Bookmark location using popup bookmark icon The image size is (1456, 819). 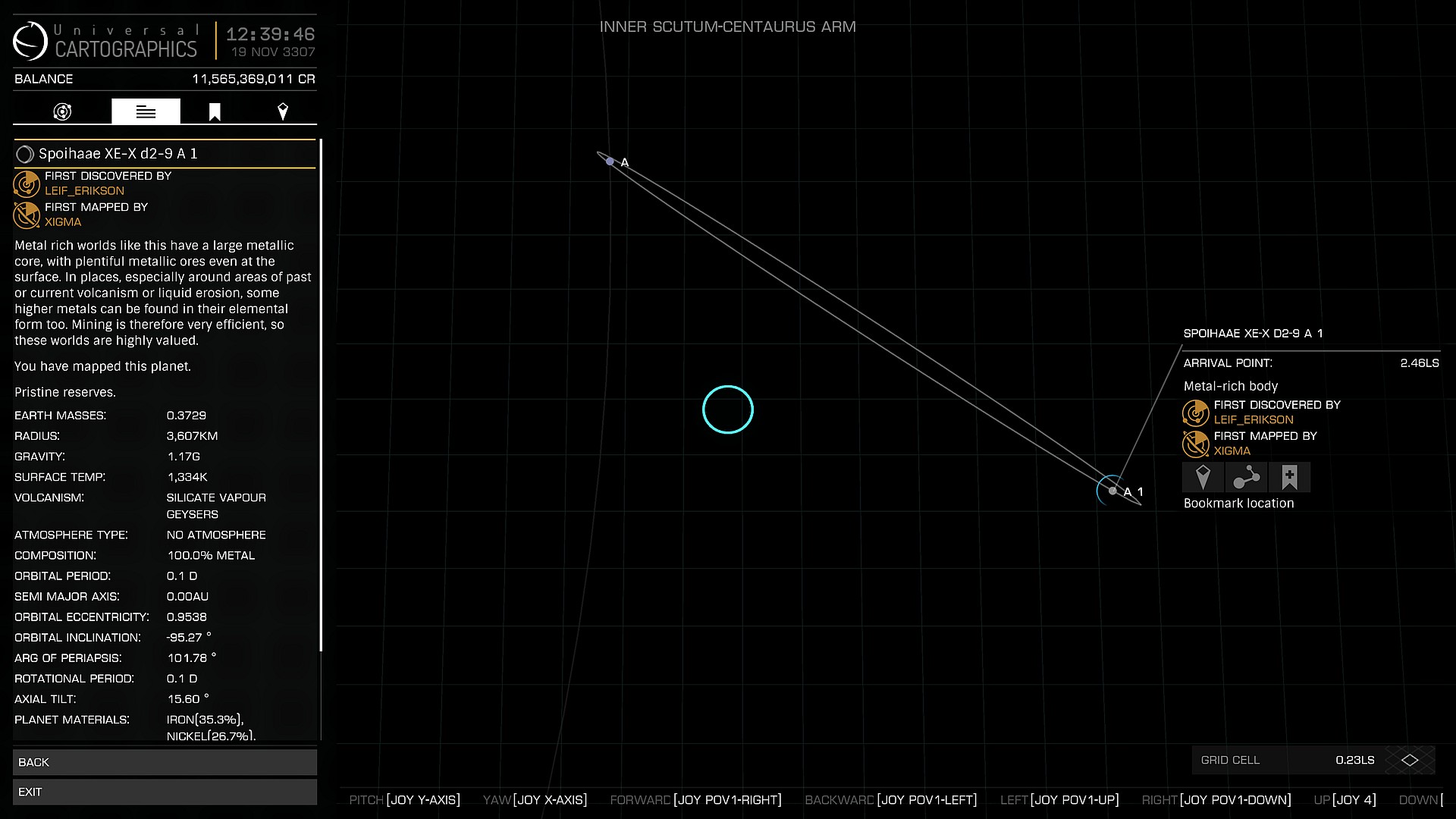[1289, 477]
